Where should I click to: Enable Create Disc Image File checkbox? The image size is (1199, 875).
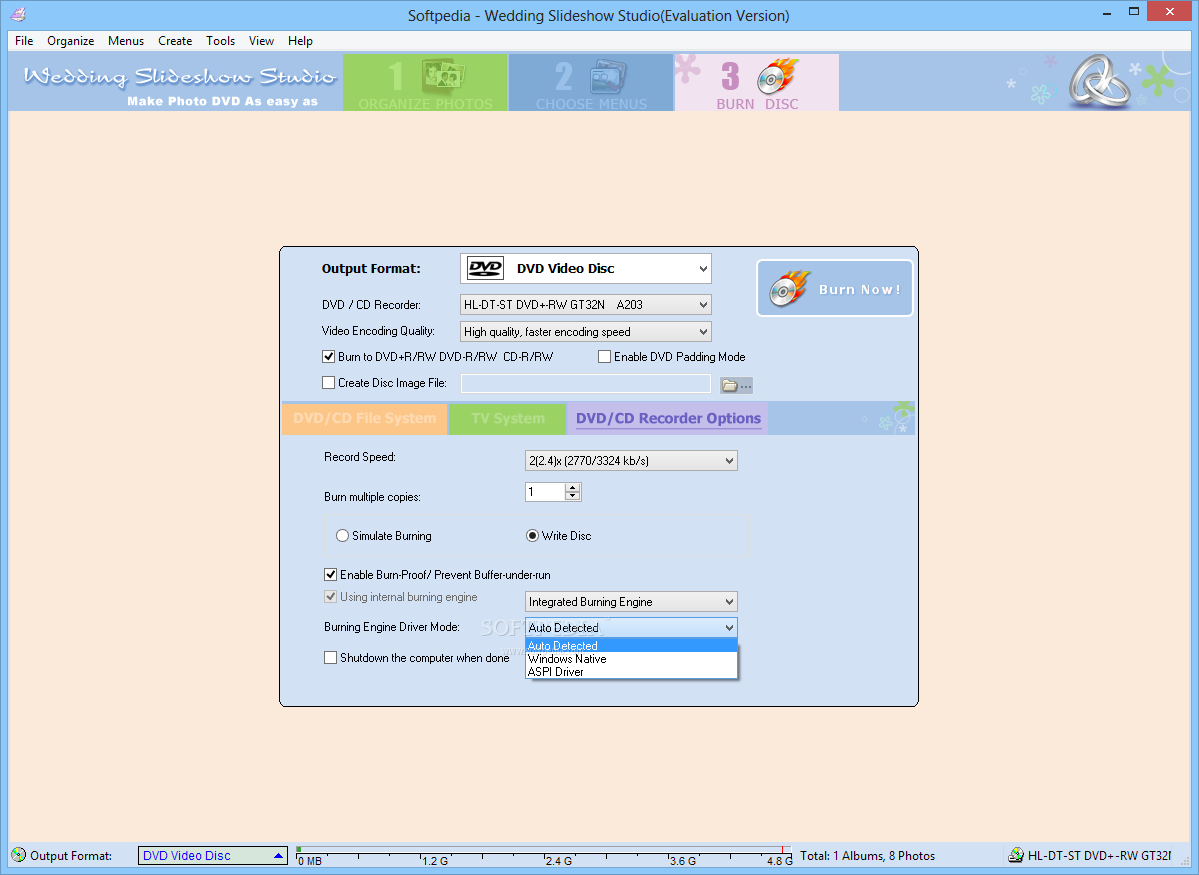click(x=329, y=382)
